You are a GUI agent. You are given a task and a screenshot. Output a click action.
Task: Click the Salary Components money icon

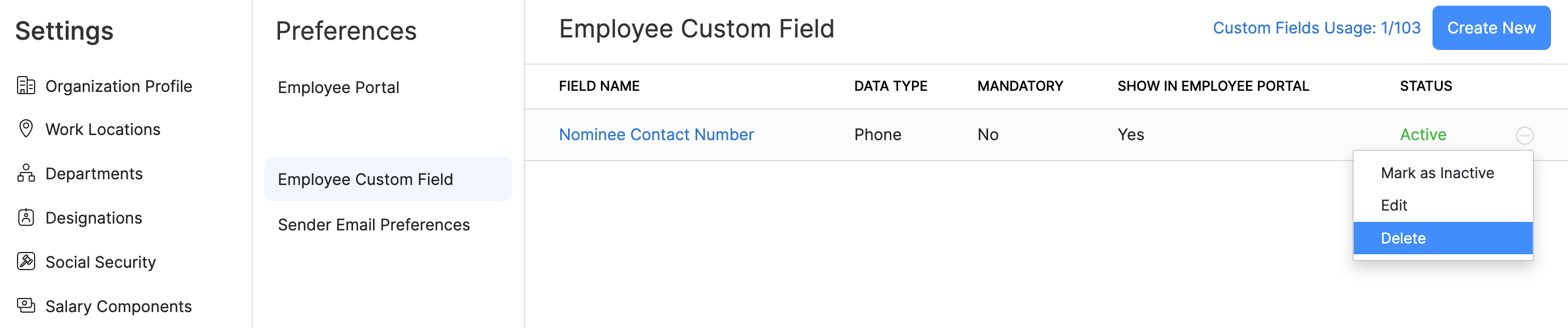(x=26, y=305)
